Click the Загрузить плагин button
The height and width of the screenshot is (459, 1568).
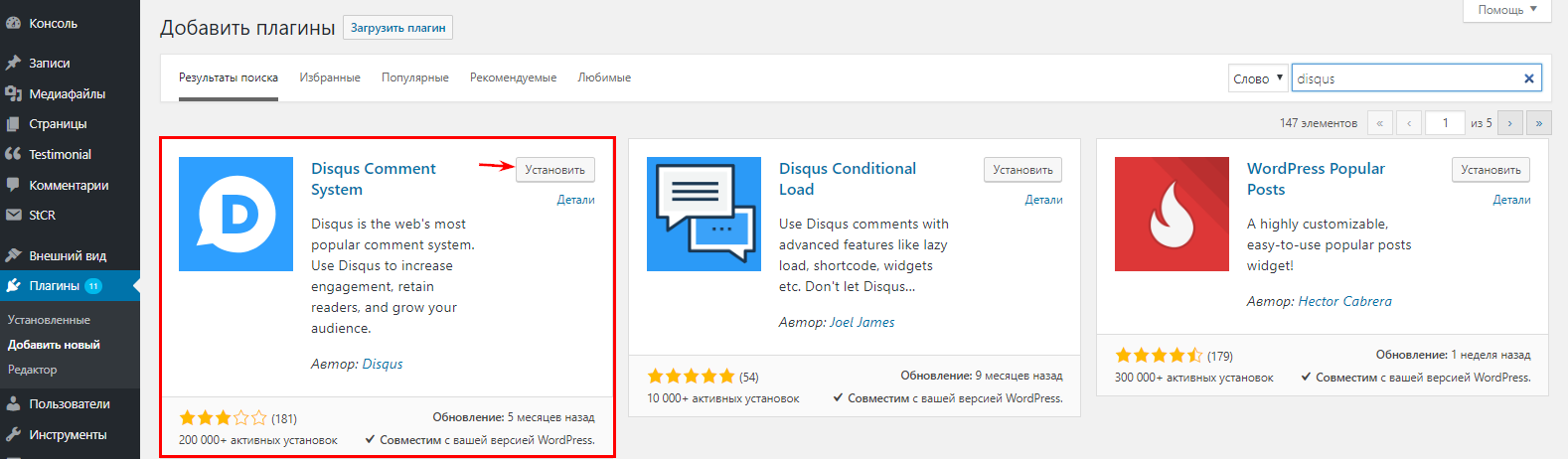coord(397,28)
